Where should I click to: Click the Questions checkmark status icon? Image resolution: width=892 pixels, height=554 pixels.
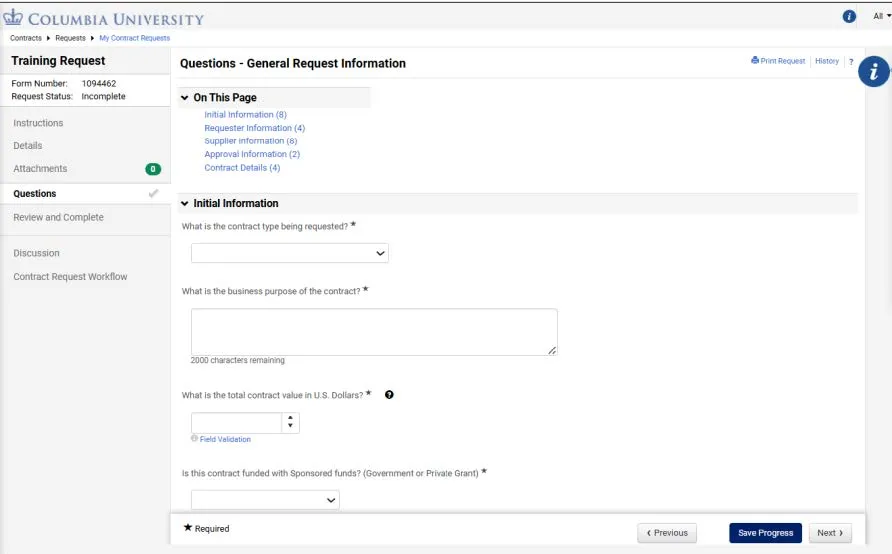(153, 193)
